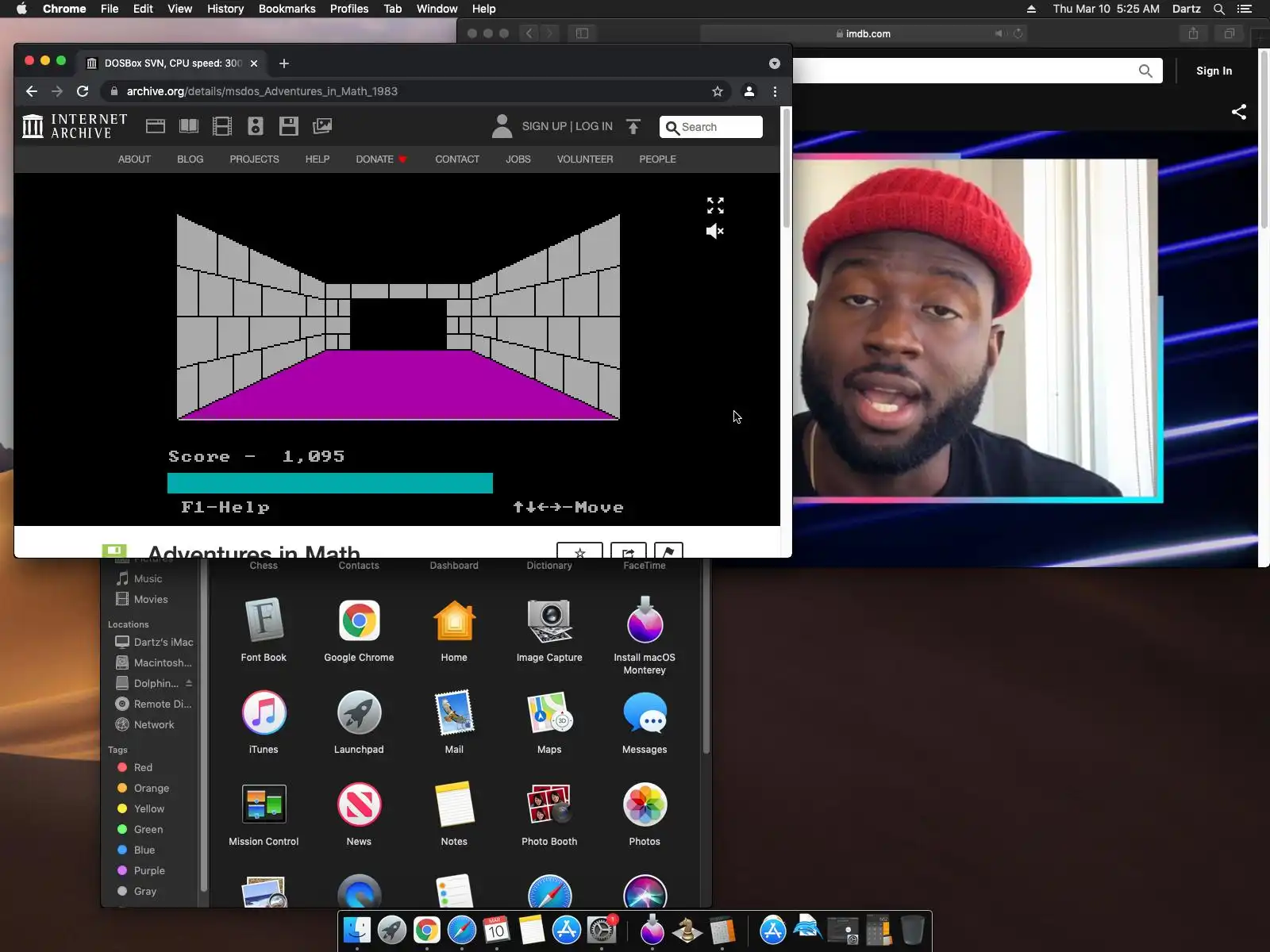Toggle fullscreen for the DOSBox emulator
Image resolution: width=1270 pixels, height=952 pixels.
click(715, 205)
